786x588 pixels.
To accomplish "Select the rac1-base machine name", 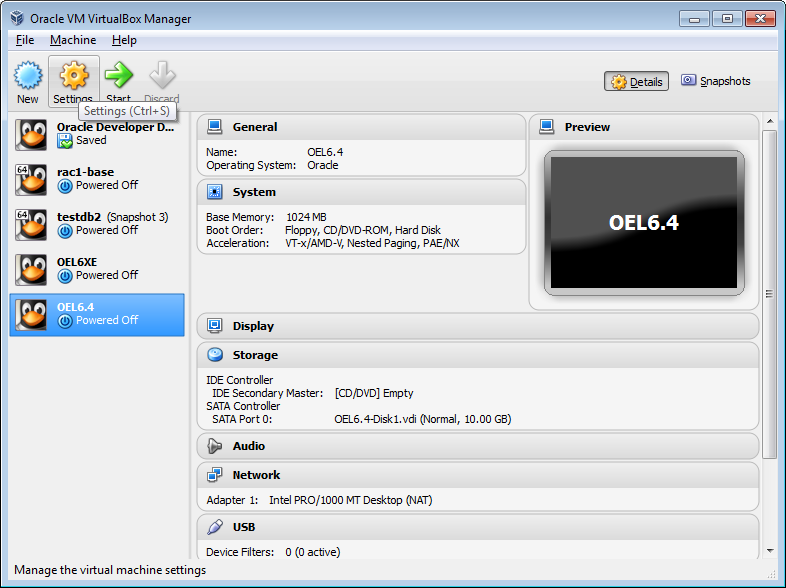I will 85,172.
